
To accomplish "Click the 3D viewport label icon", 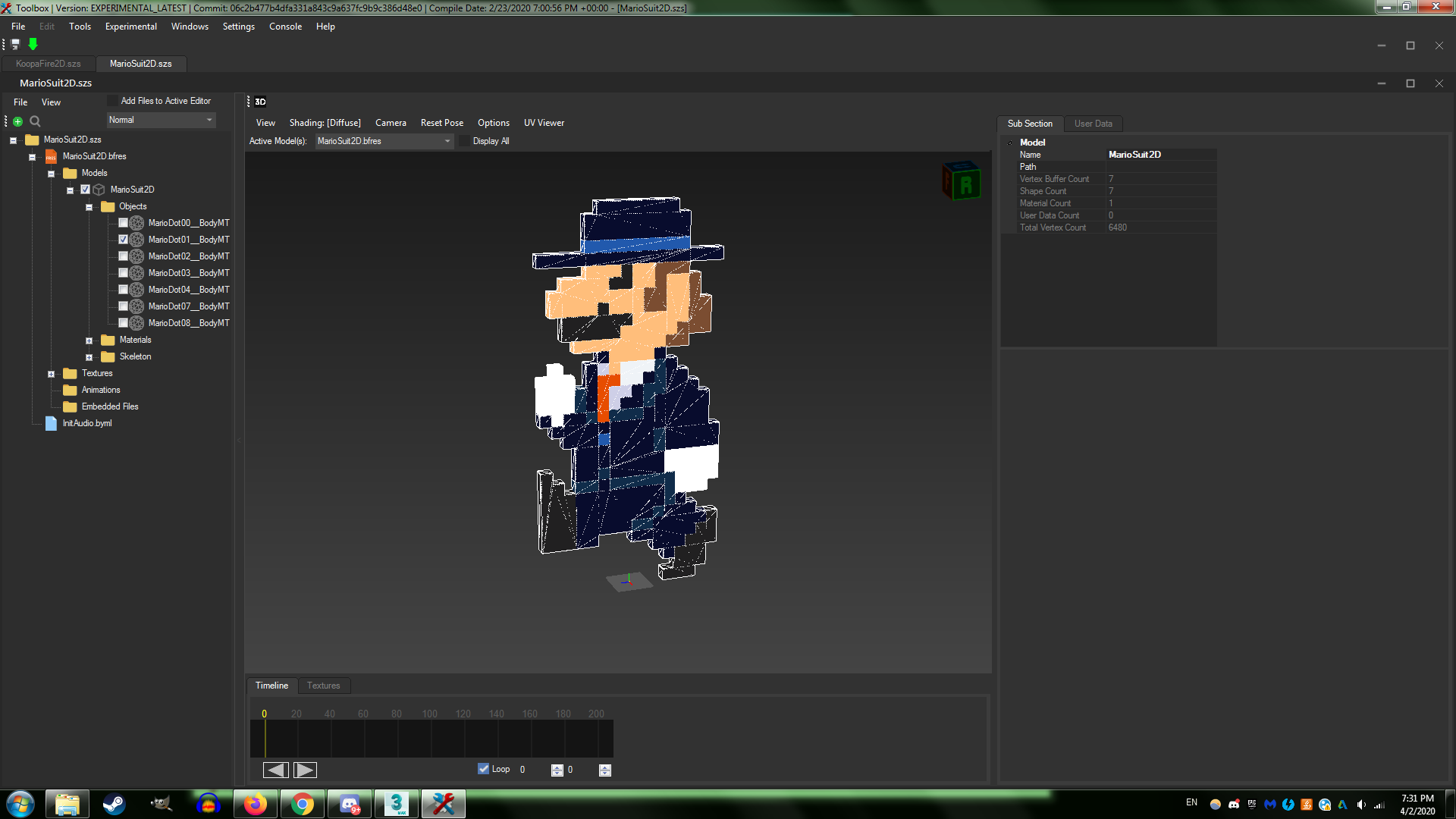I will click(260, 102).
